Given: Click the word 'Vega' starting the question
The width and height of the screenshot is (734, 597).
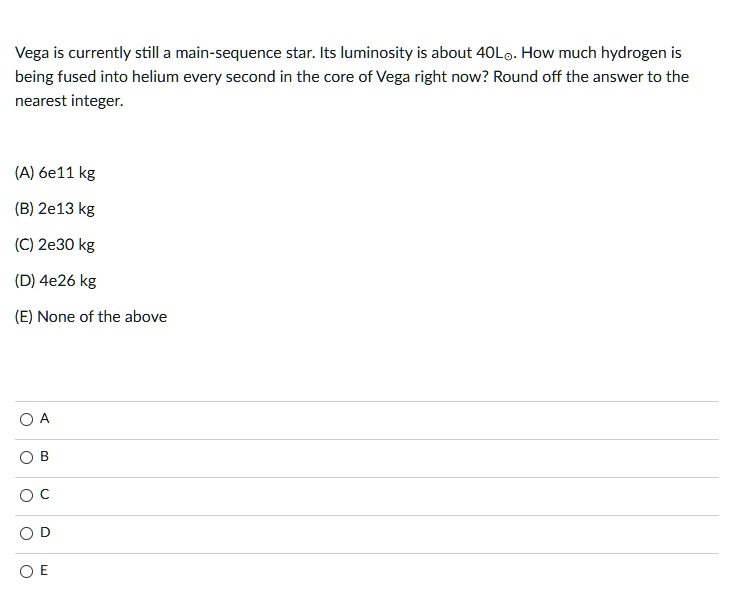Looking at the screenshot, I should point(33,51).
